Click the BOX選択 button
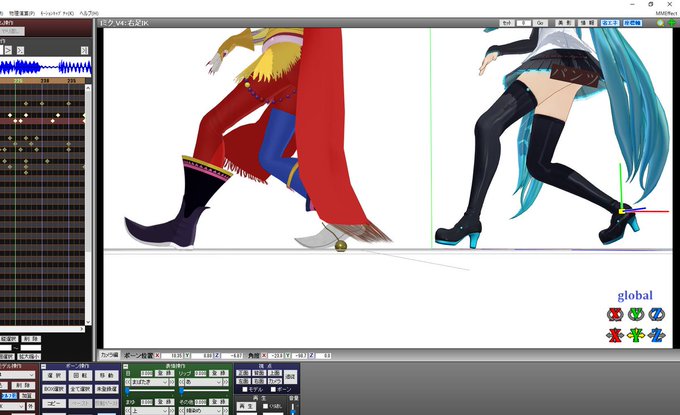 [54, 389]
